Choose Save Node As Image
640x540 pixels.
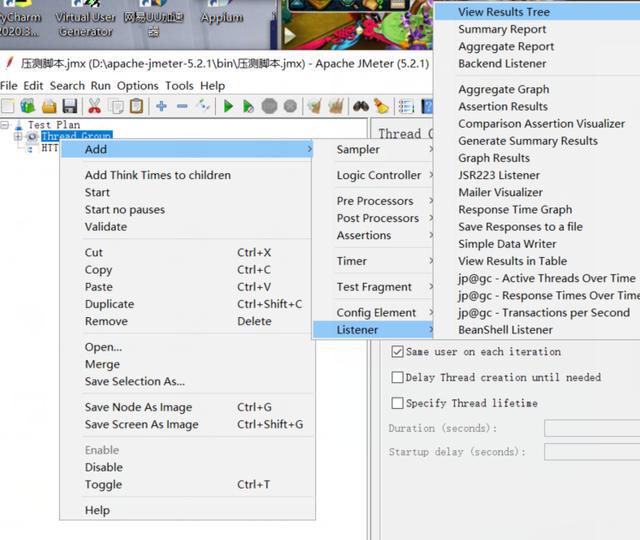pyautogui.click(x=187, y=407)
